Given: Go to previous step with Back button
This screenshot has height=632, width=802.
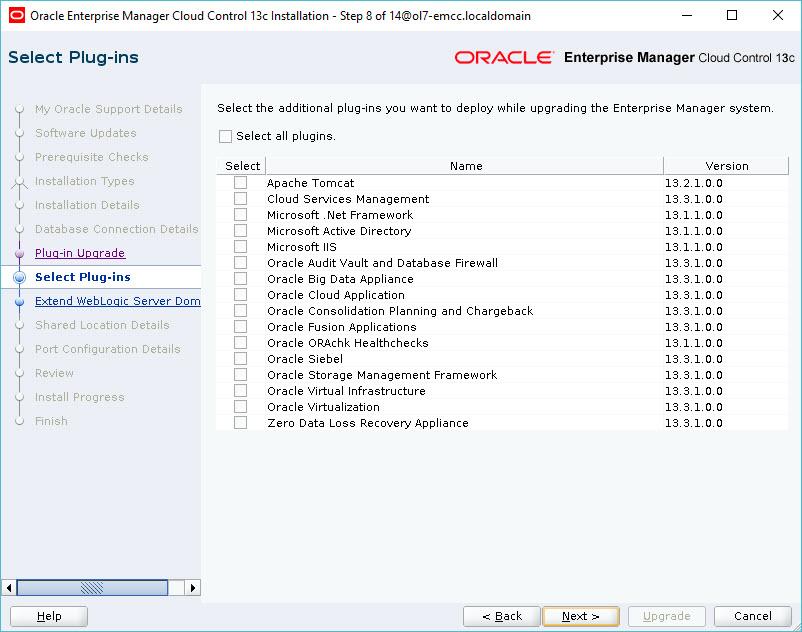Looking at the screenshot, I should coord(501,616).
